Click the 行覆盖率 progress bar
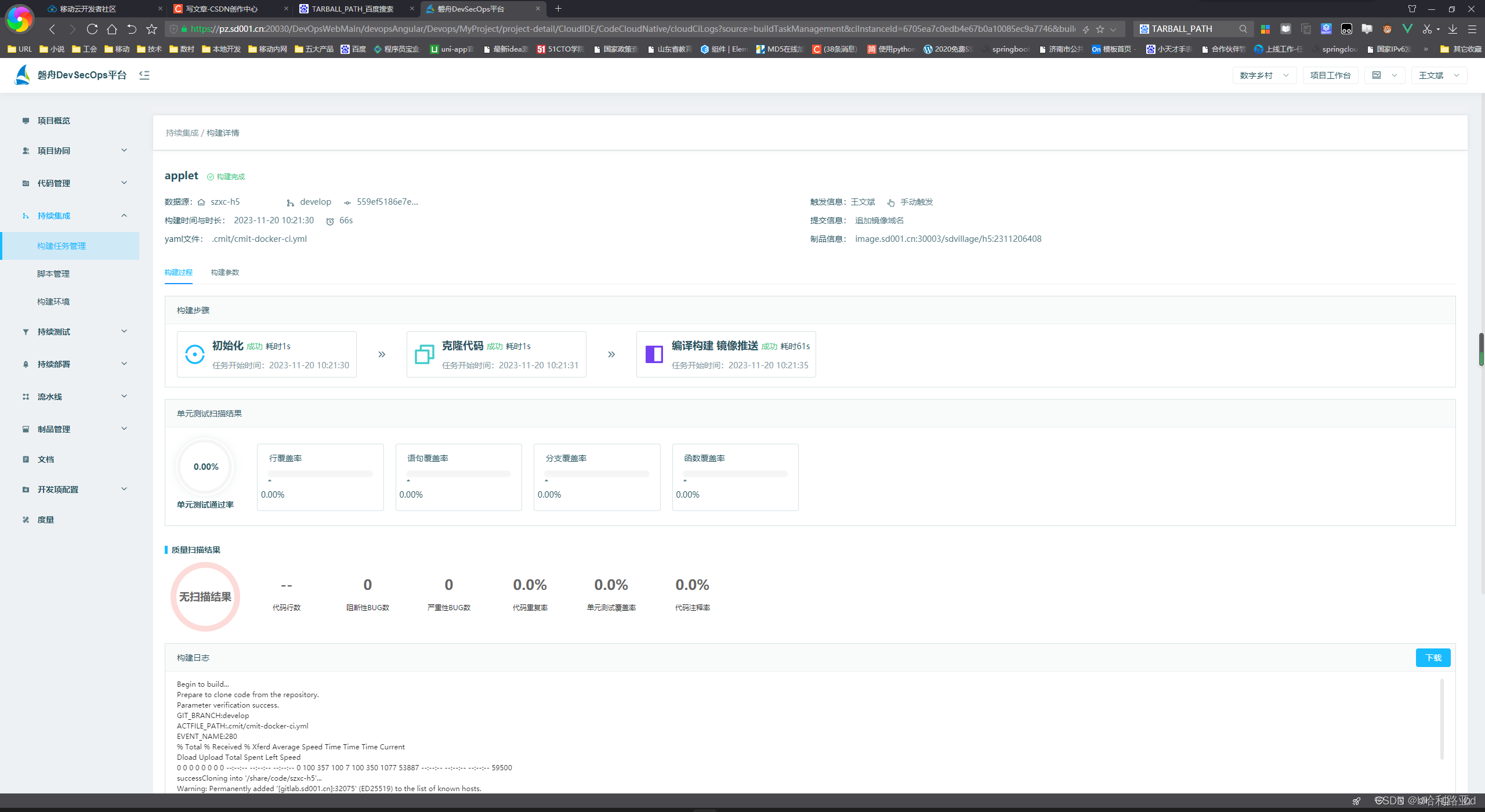The height and width of the screenshot is (812, 1485). point(320,474)
